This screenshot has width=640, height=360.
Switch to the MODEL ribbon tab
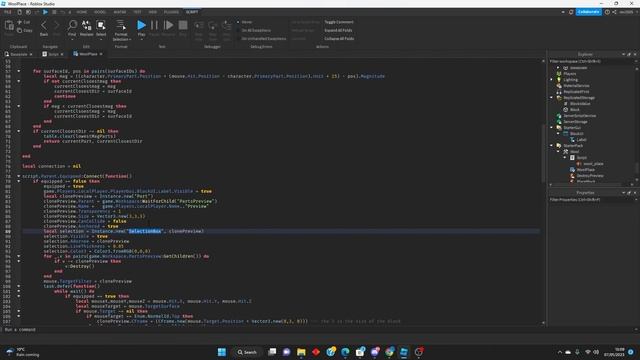[x=100, y=12]
